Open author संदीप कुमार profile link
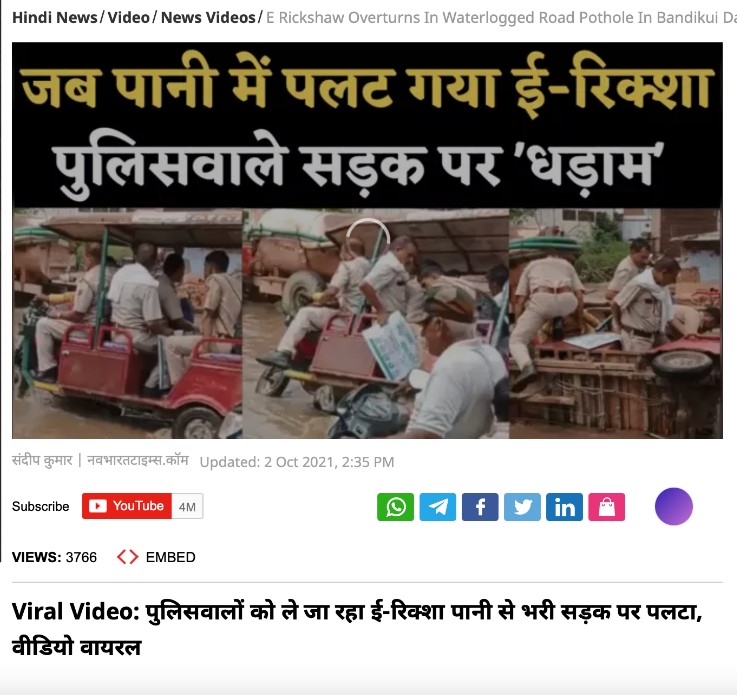 [x=42, y=460]
